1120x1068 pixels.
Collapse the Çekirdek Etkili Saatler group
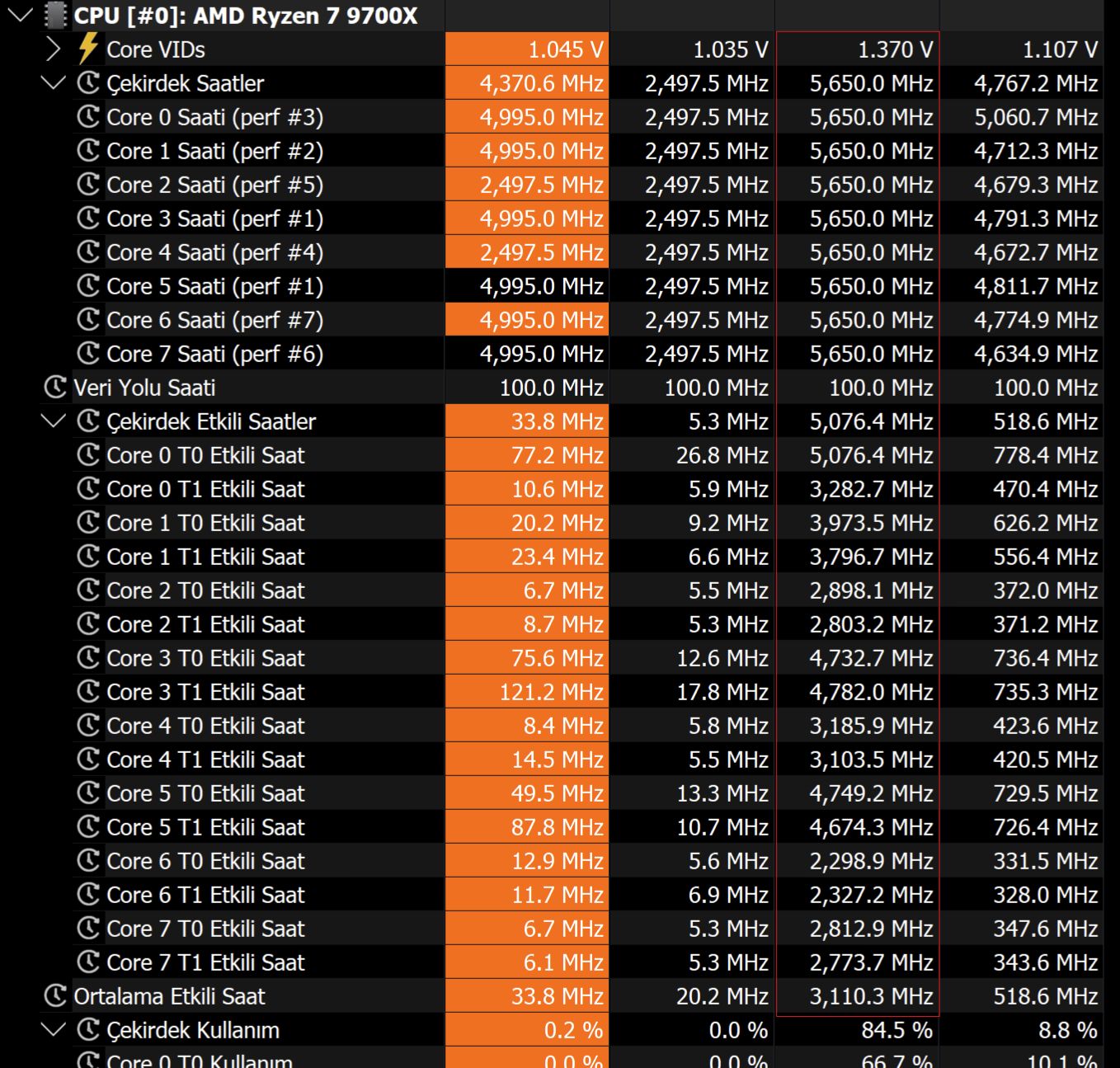[54, 421]
